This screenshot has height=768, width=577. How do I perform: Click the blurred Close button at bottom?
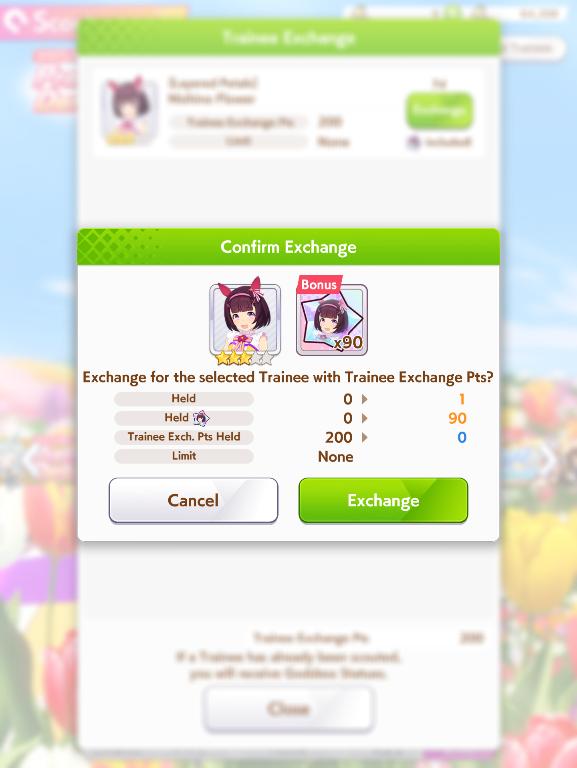point(288,709)
